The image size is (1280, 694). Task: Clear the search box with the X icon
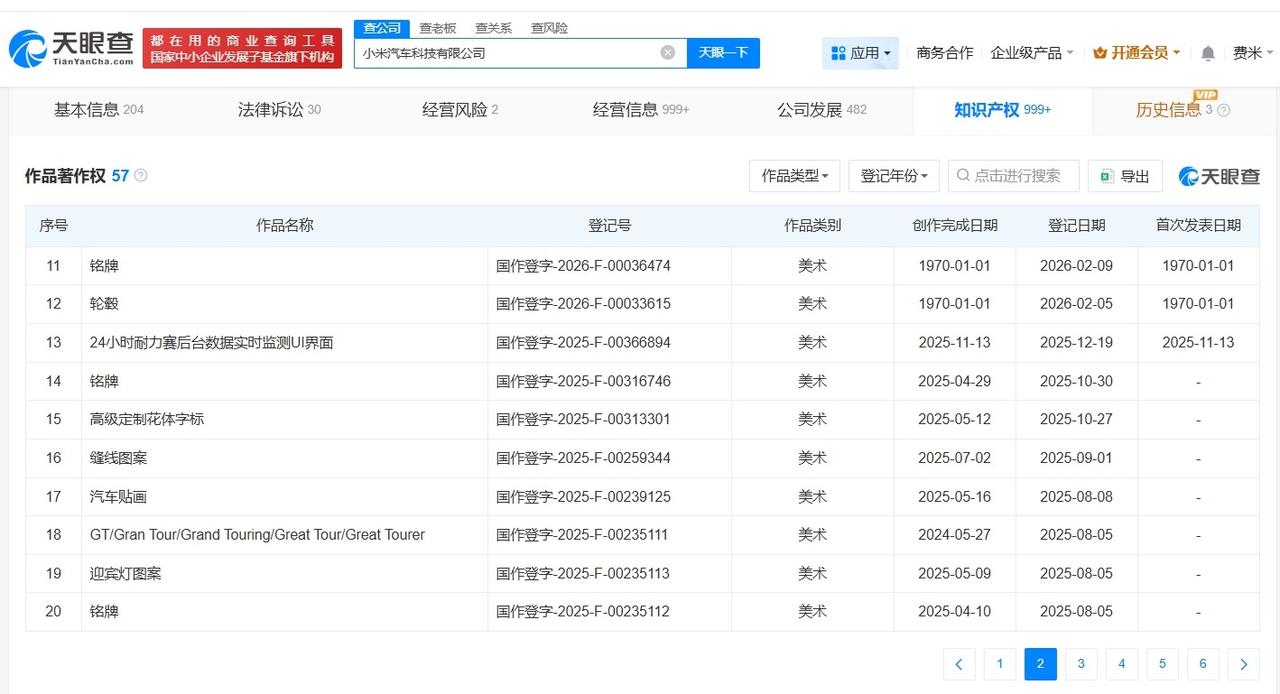(x=667, y=53)
